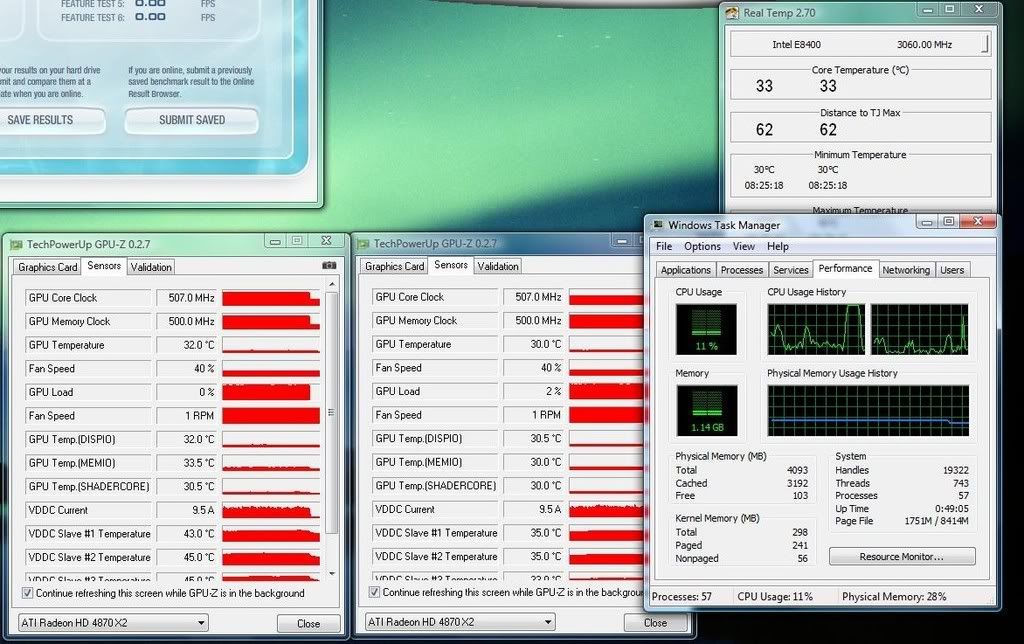Click the left GPU-Z window title icon

pos(15,243)
